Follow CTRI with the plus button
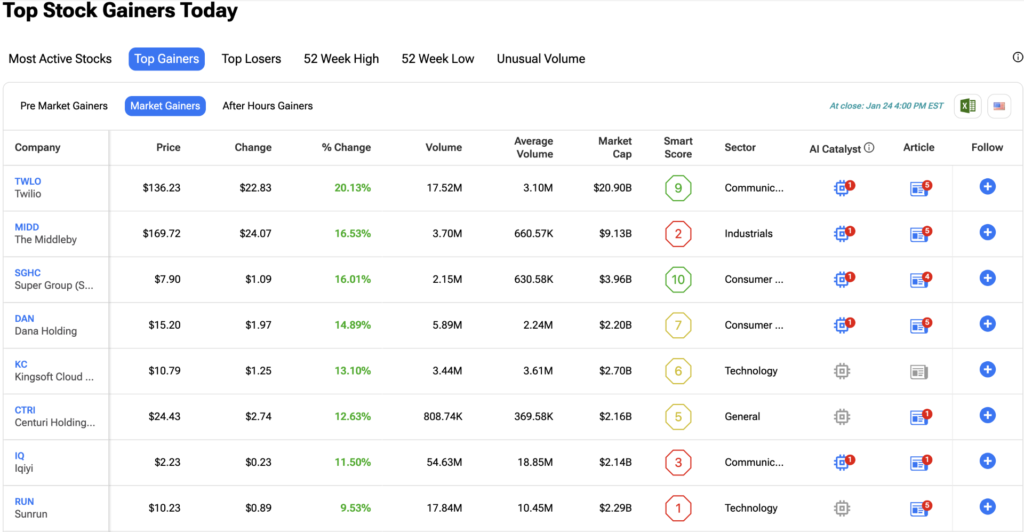This screenshot has height=532, width=1024. pyautogui.click(x=987, y=415)
